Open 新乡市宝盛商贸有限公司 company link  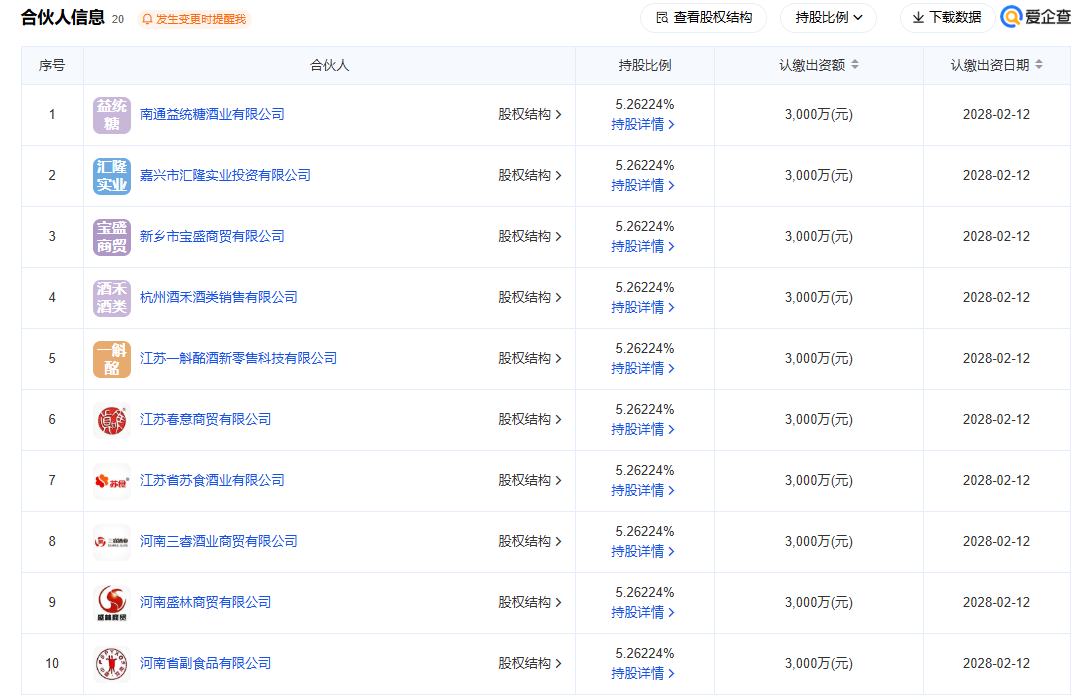[x=212, y=236]
